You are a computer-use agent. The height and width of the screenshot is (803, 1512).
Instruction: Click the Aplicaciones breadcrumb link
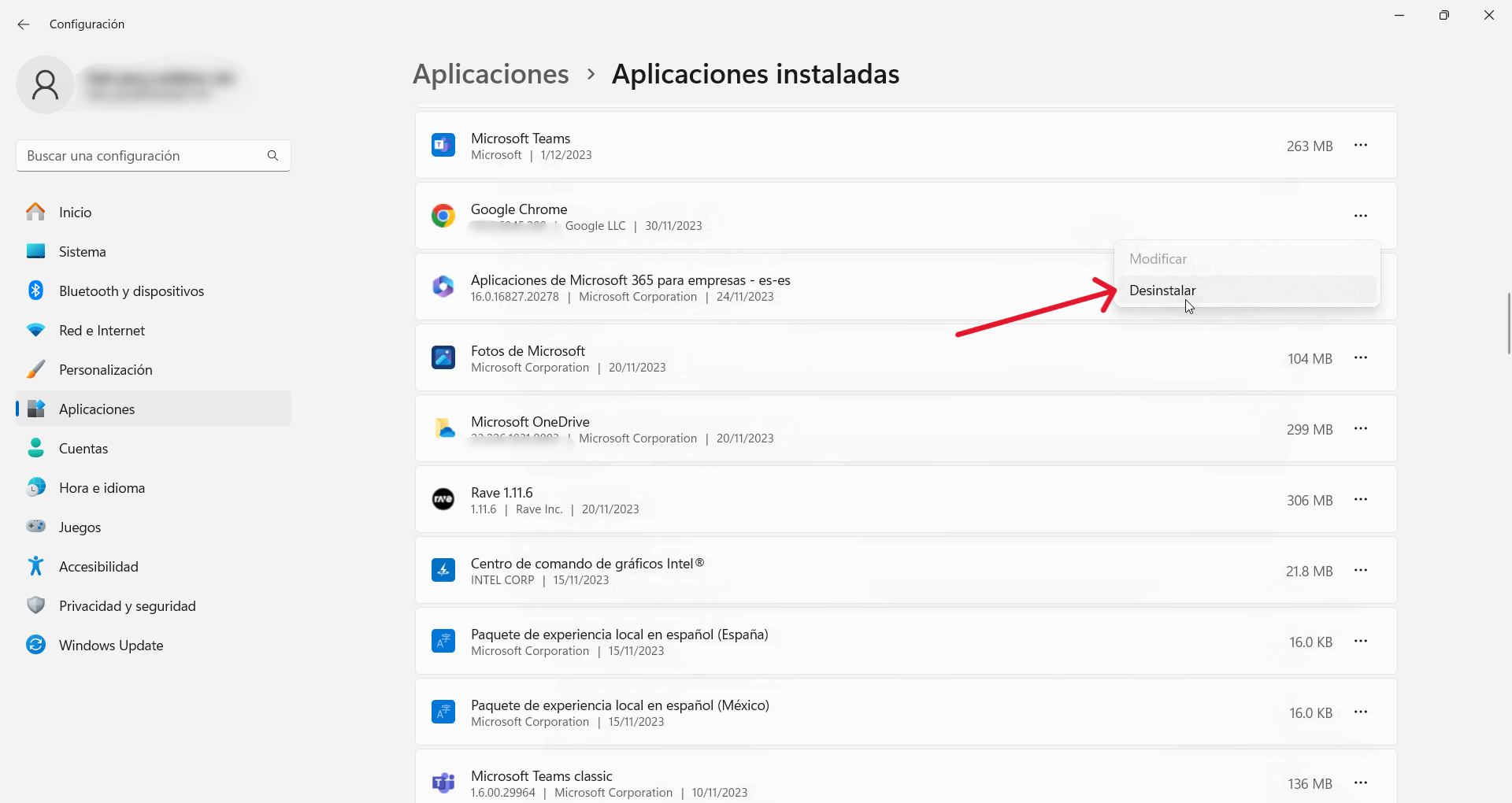(491, 74)
